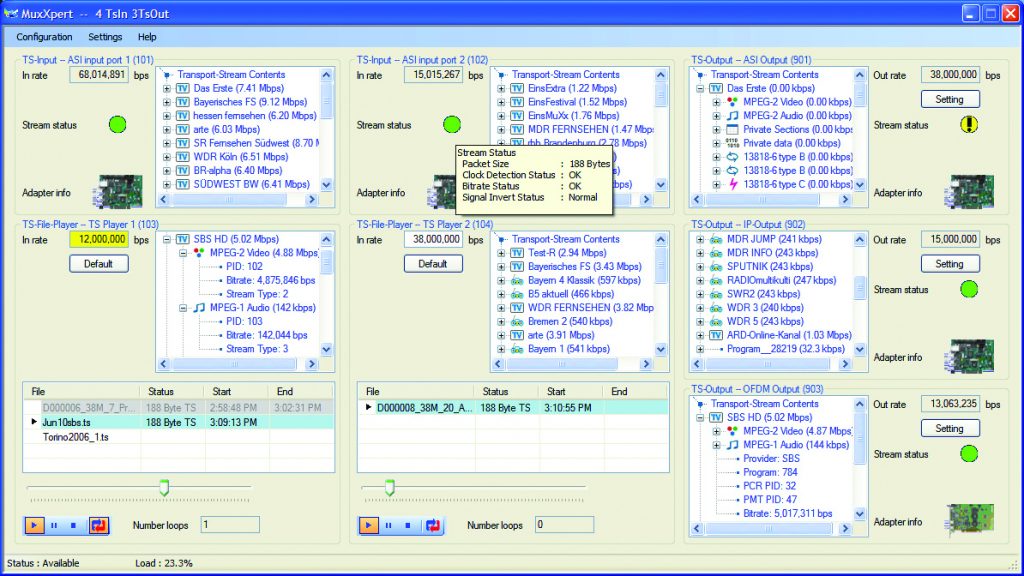Open Setting for IP-Output 902
Screen dimensions: 1024x576
click(950, 264)
